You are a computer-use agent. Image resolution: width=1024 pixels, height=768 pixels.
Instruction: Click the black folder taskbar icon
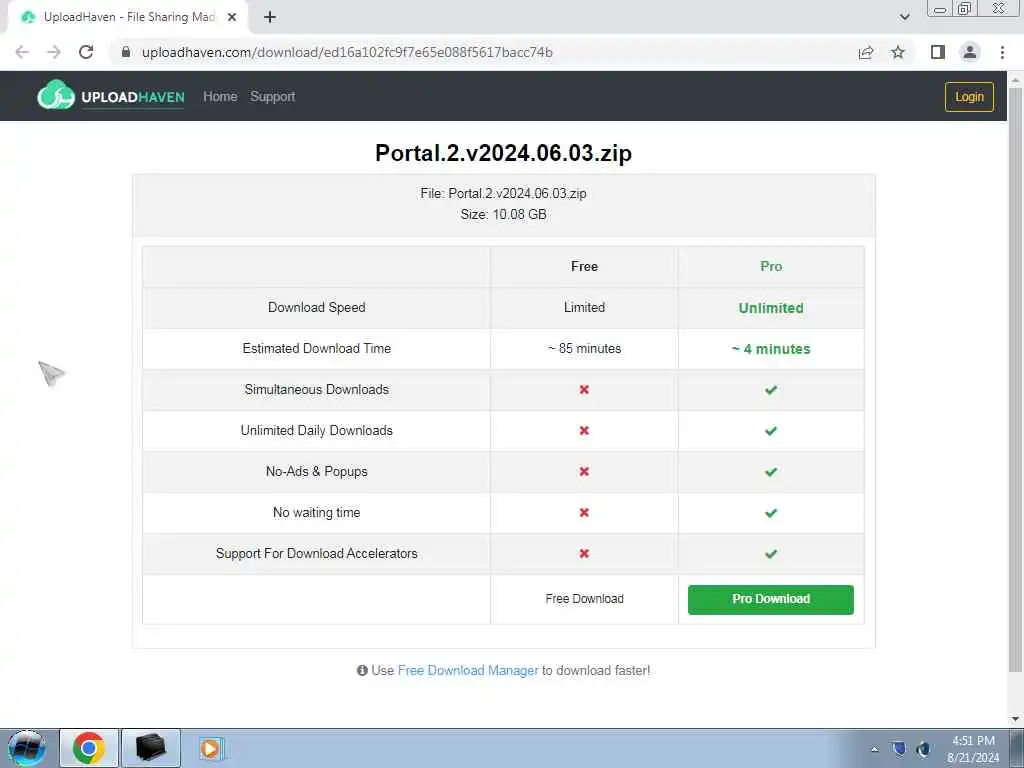tap(150, 748)
